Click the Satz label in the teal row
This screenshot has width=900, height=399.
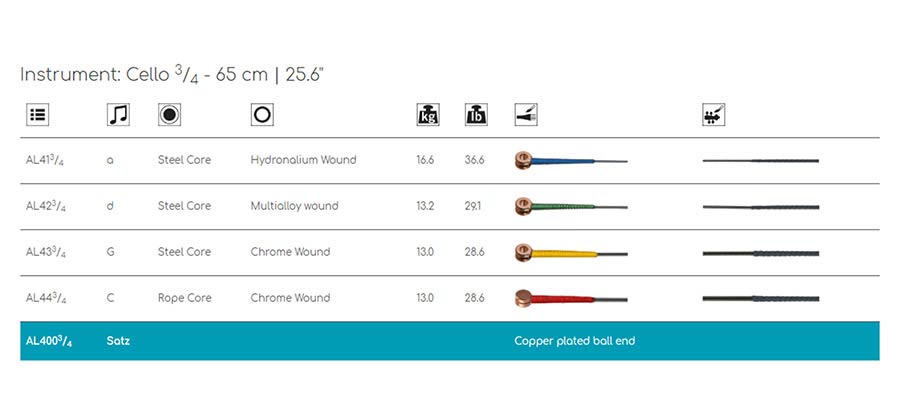point(118,341)
